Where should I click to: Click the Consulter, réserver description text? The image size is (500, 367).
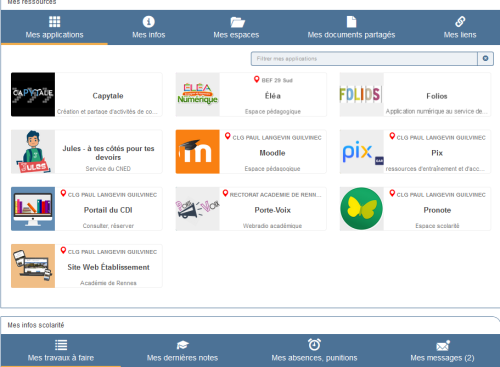click(x=108, y=226)
